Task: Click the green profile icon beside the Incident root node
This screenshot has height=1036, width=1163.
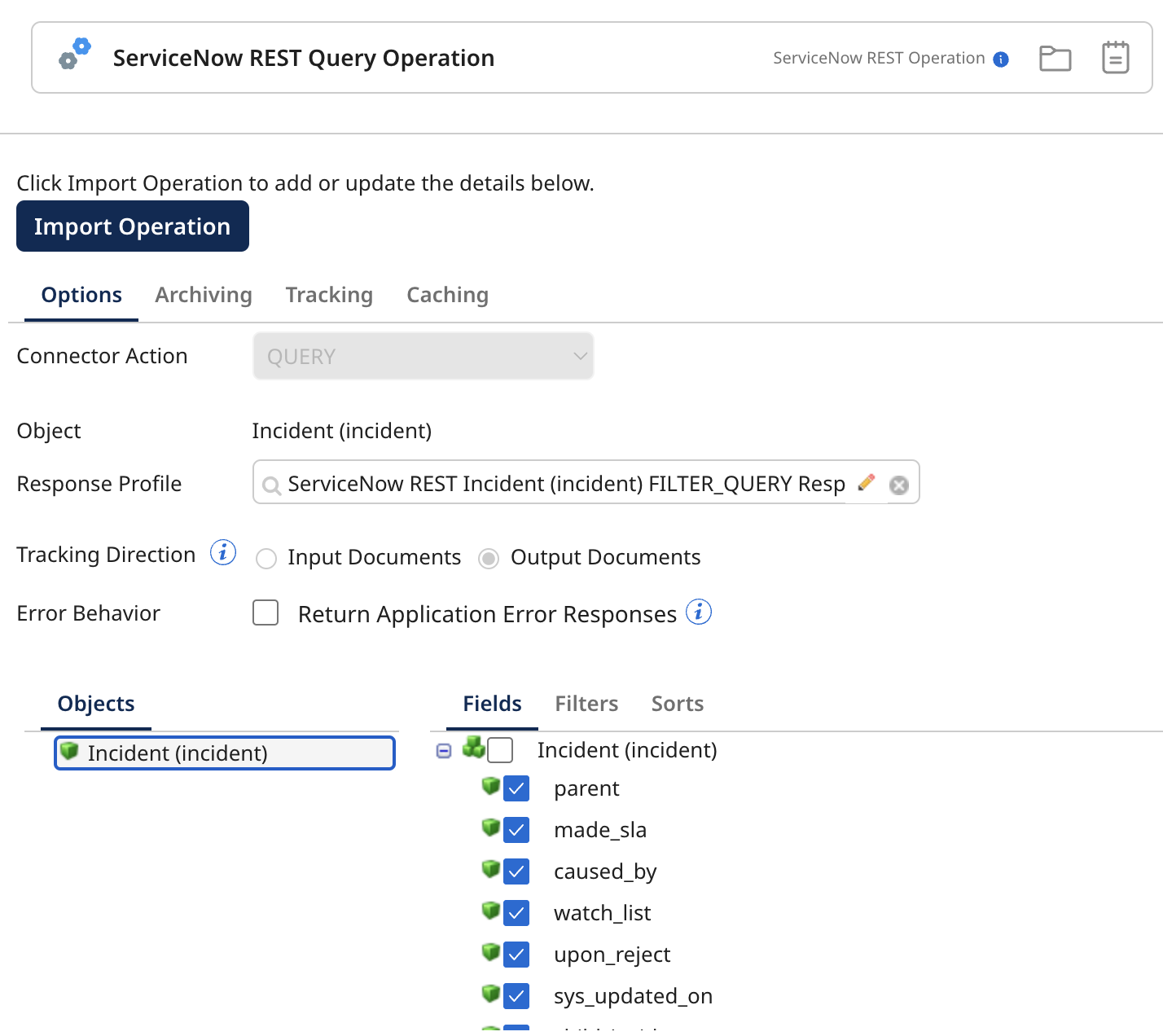Action: click(x=475, y=749)
